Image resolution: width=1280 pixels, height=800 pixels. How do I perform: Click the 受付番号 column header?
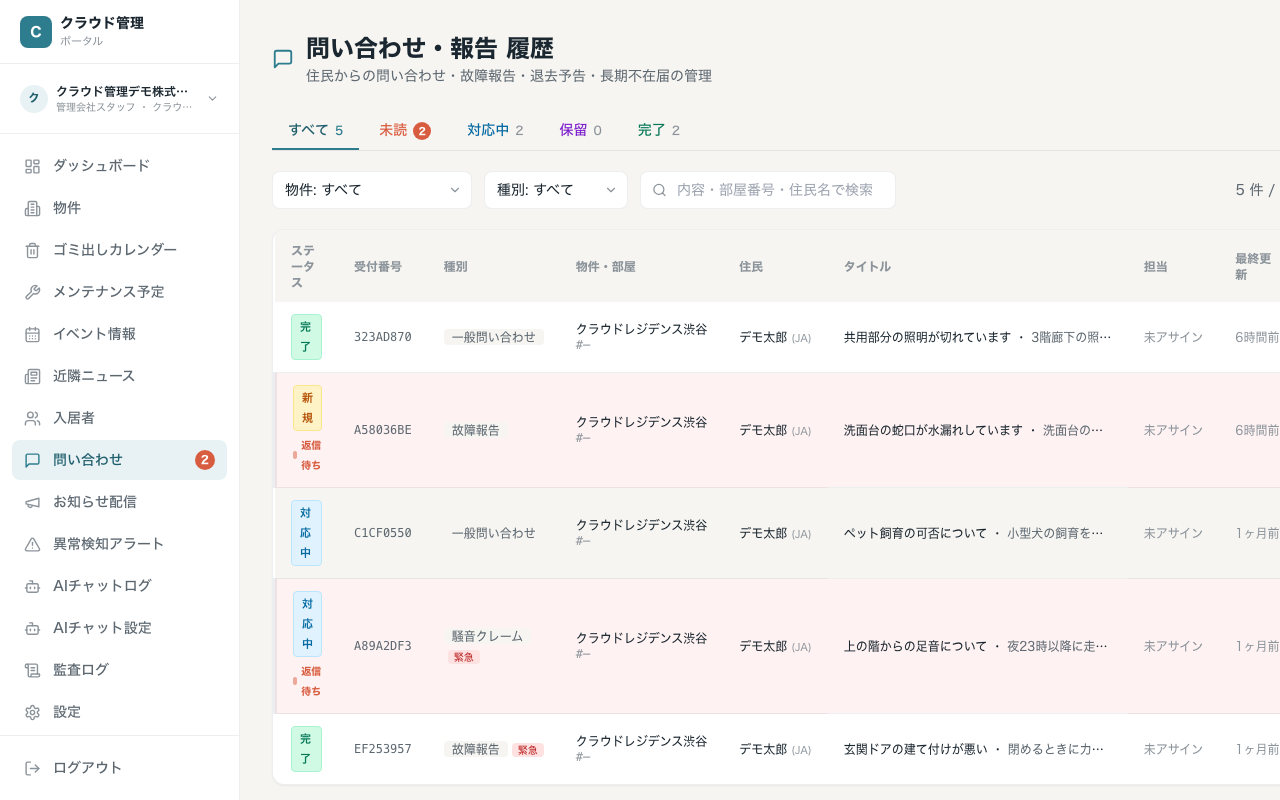coord(378,267)
